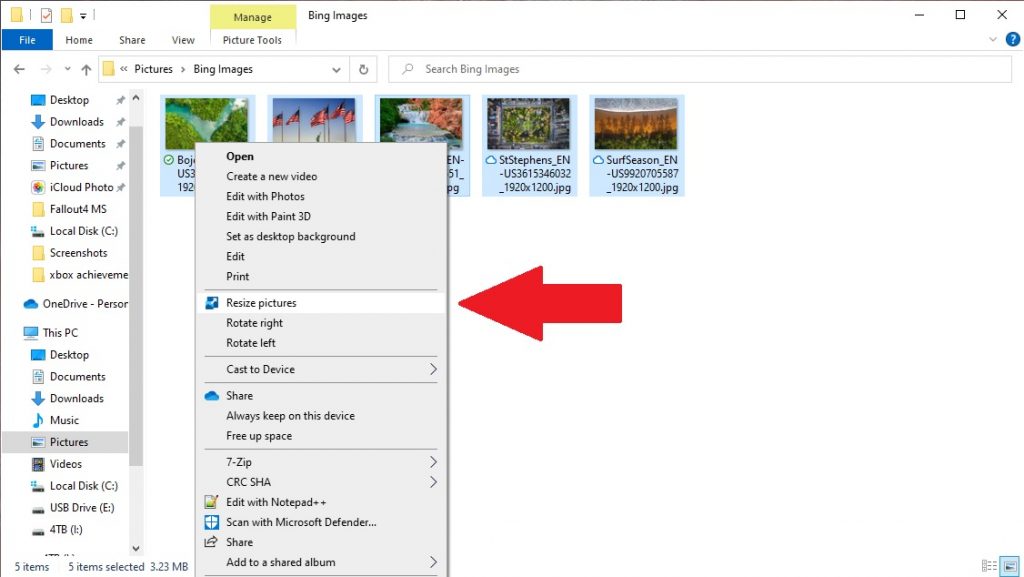The image size is (1024, 577).
Task: Click the Resize pictures menu icon
Action: pos(212,303)
